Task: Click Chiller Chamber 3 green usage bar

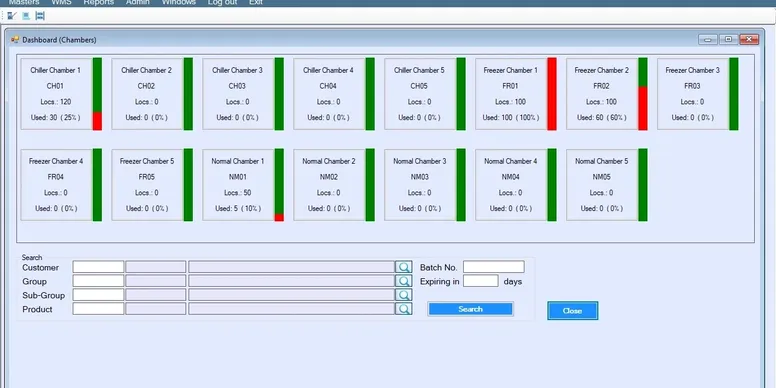Action: pos(279,94)
